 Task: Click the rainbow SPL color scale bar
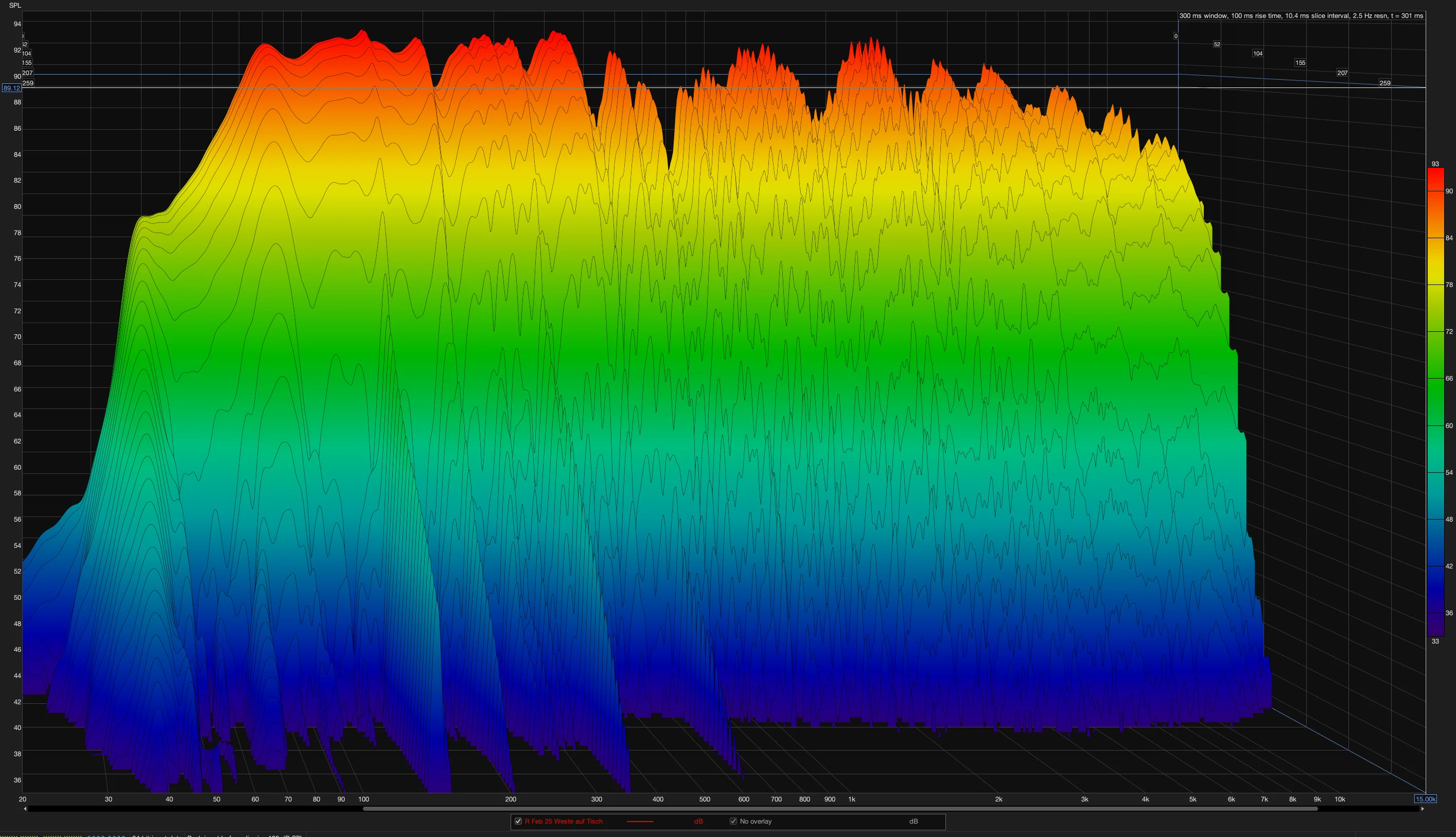coord(1435,402)
